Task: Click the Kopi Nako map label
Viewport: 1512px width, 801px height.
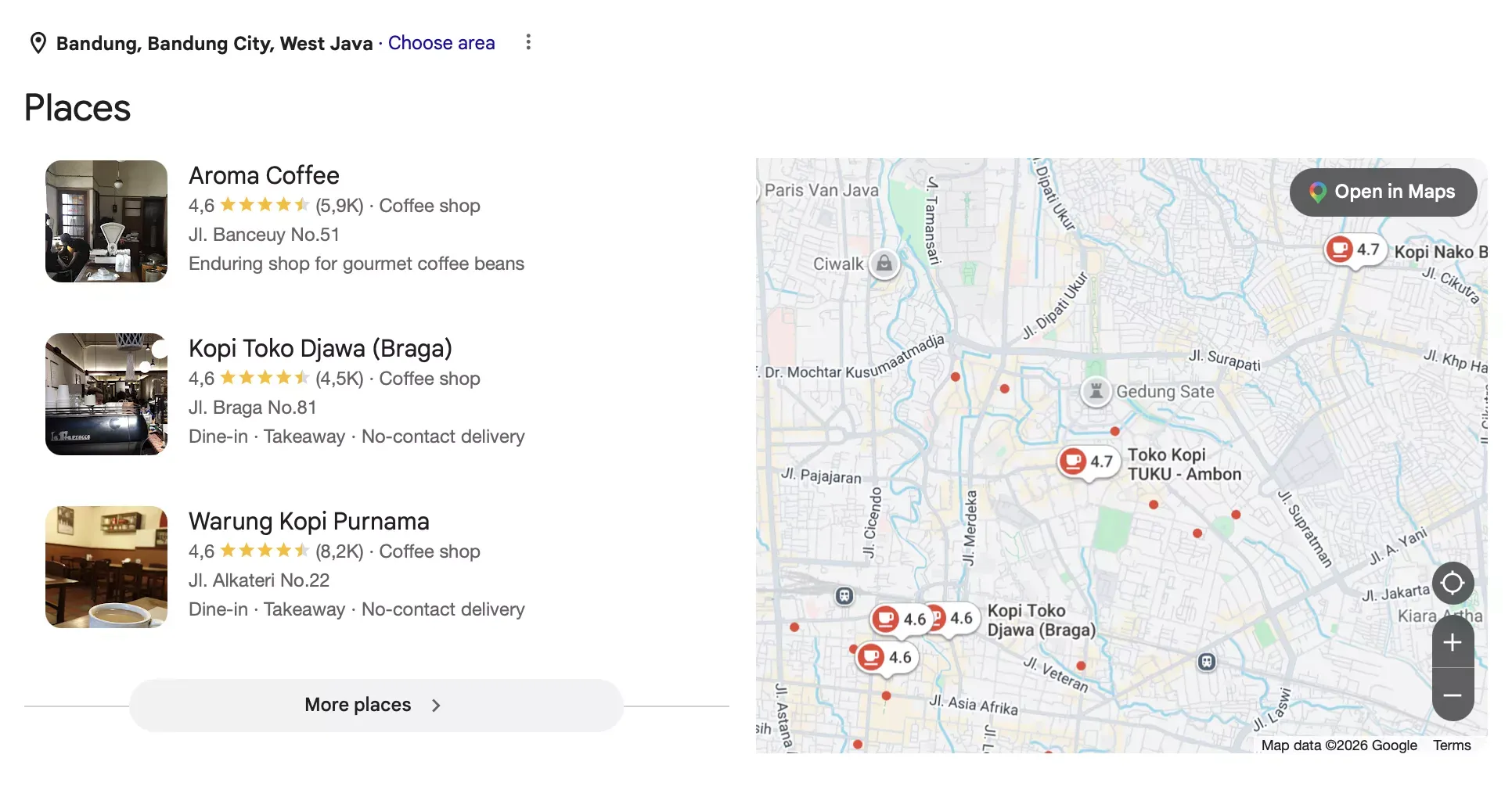Action: (x=1440, y=252)
